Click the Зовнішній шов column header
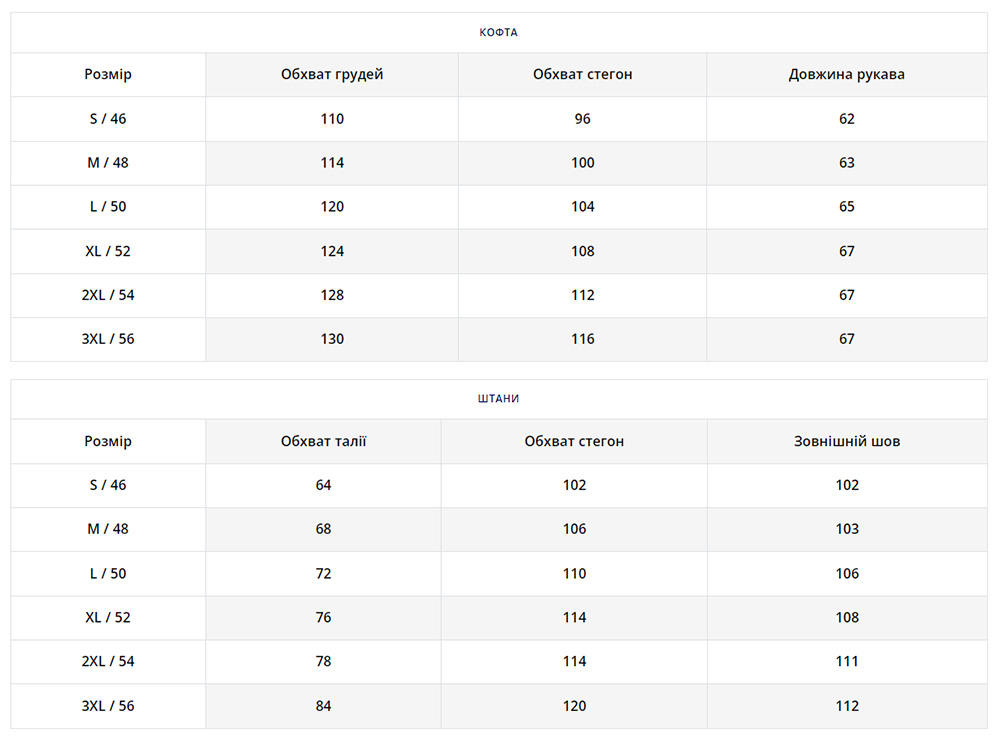 [x=846, y=441]
